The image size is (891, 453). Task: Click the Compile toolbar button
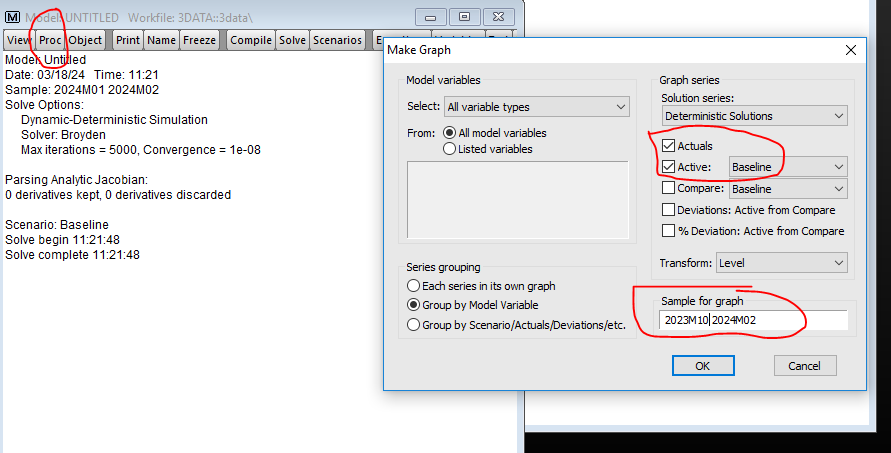click(251, 40)
